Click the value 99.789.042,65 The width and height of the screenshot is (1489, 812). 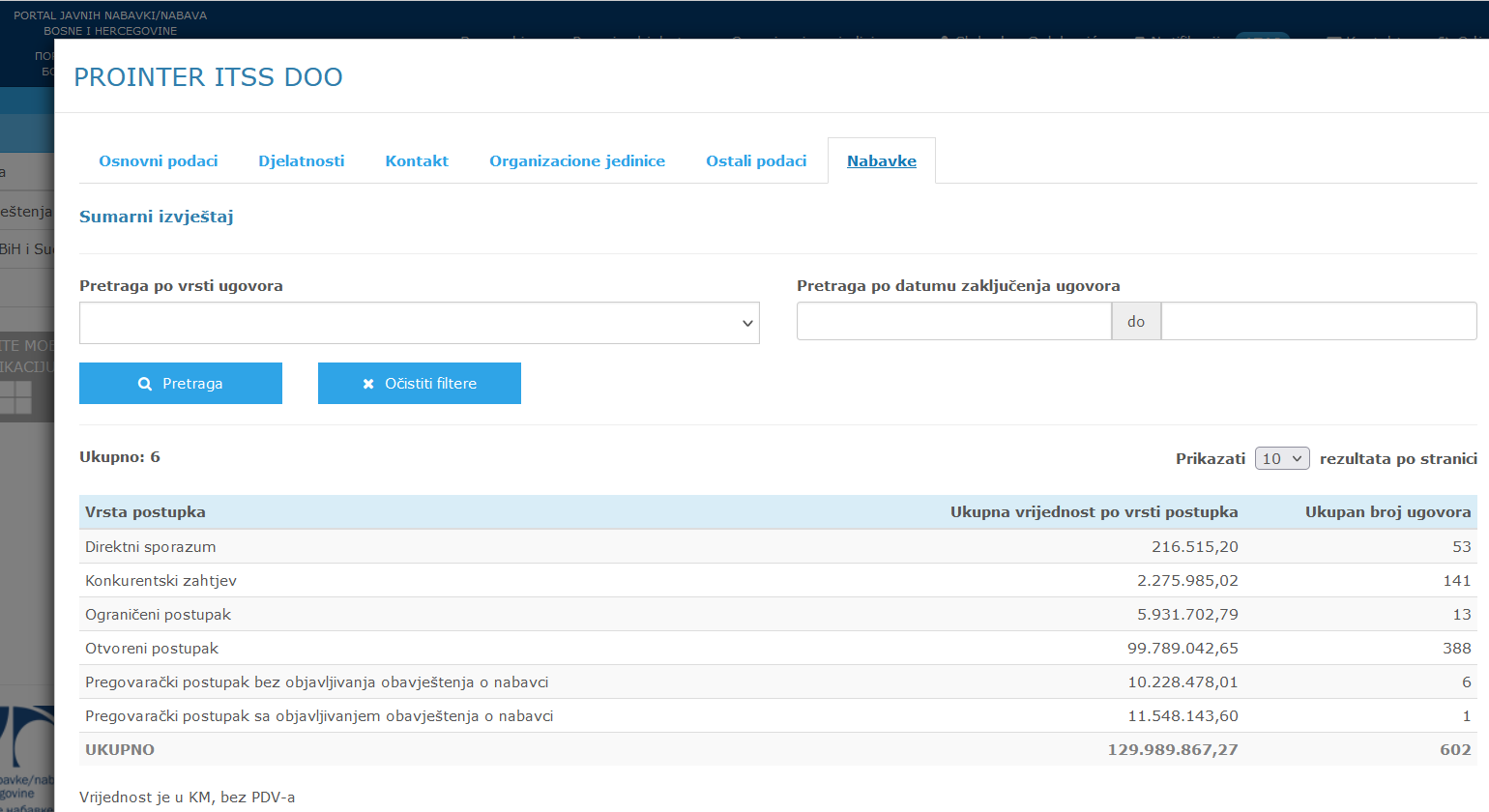coord(1182,649)
